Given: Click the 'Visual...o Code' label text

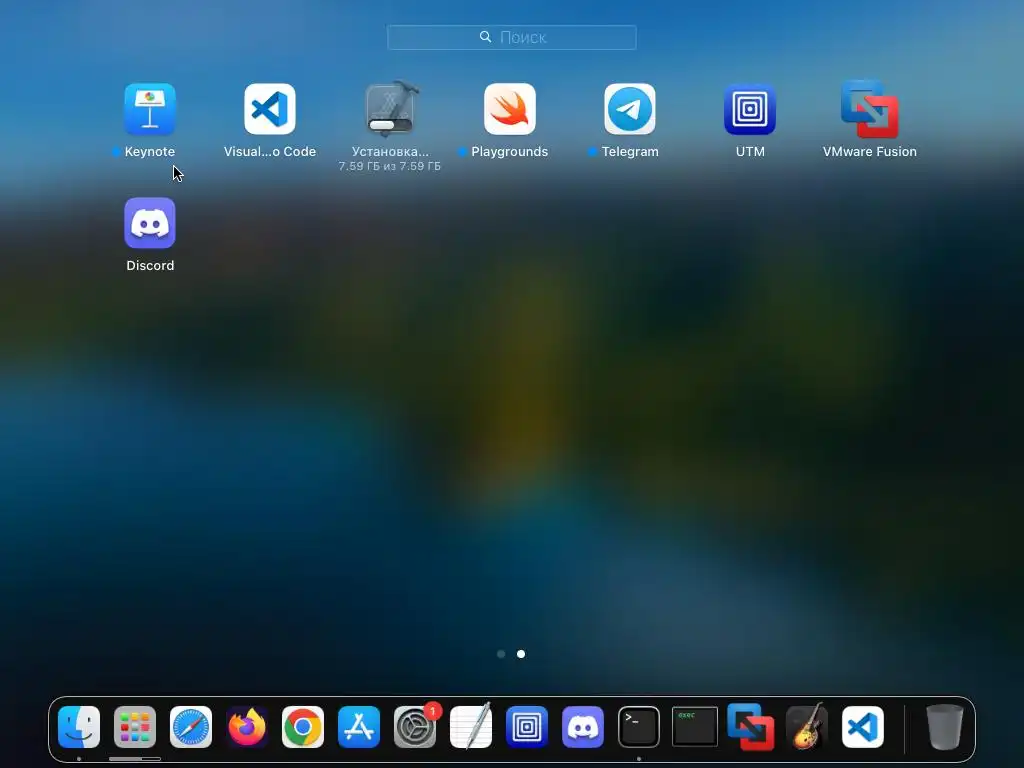Looking at the screenshot, I should click(270, 152).
